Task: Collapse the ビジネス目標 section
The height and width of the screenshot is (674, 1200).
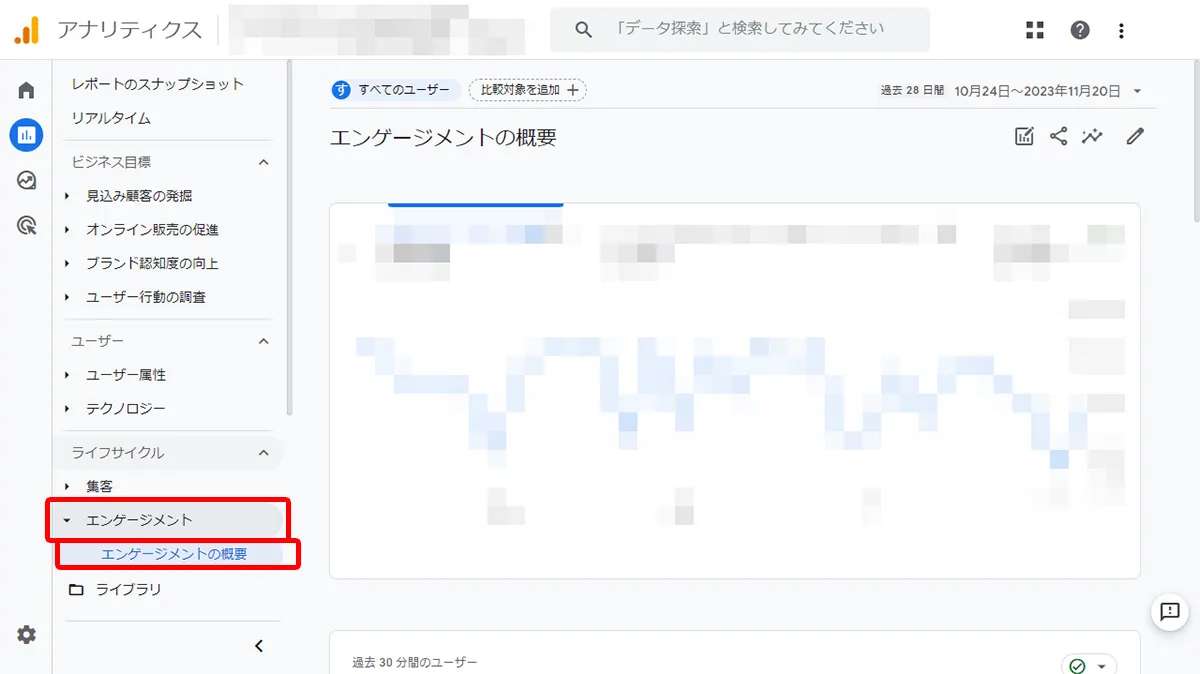Action: 264,162
